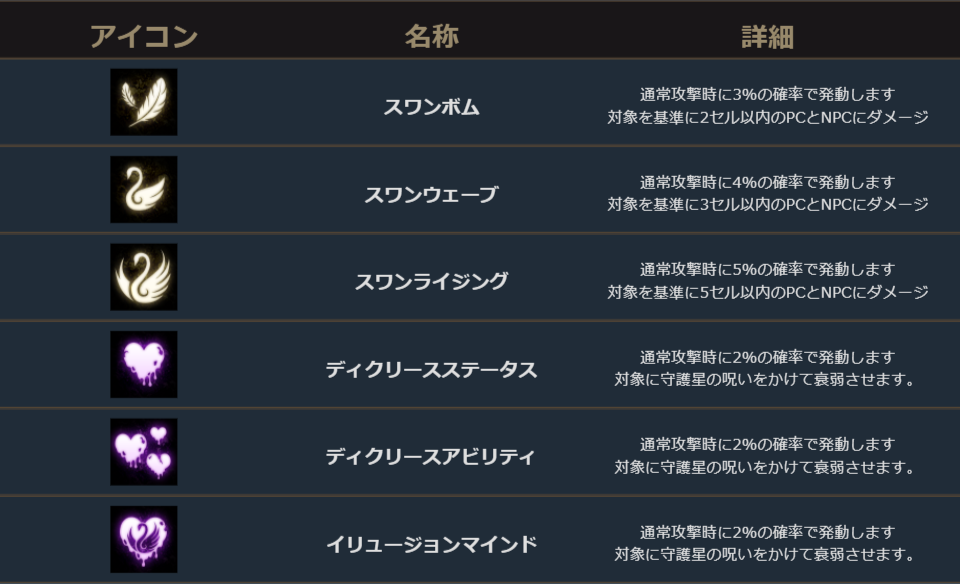The height and width of the screenshot is (584, 960).
Task: Click the アイコン column header
Action: pyautogui.click(x=144, y=37)
